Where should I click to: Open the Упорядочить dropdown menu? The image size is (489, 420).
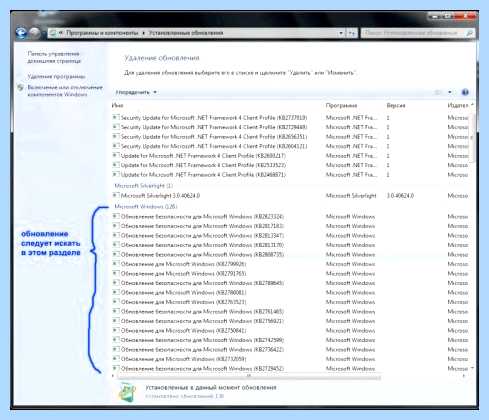(136, 92)
